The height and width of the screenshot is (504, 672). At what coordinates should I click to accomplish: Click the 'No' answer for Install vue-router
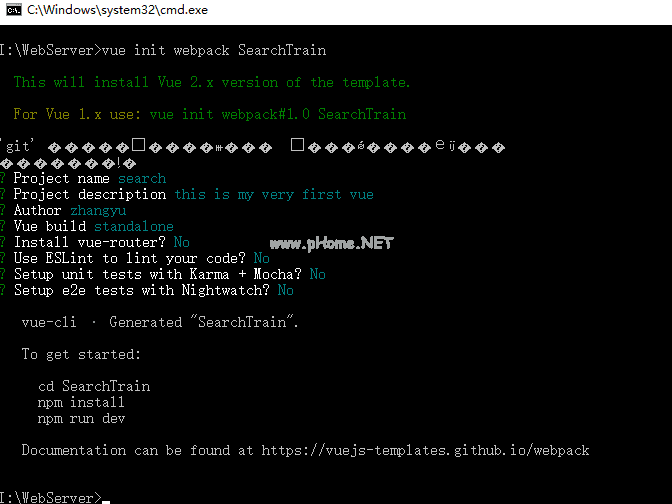point(182,243)
